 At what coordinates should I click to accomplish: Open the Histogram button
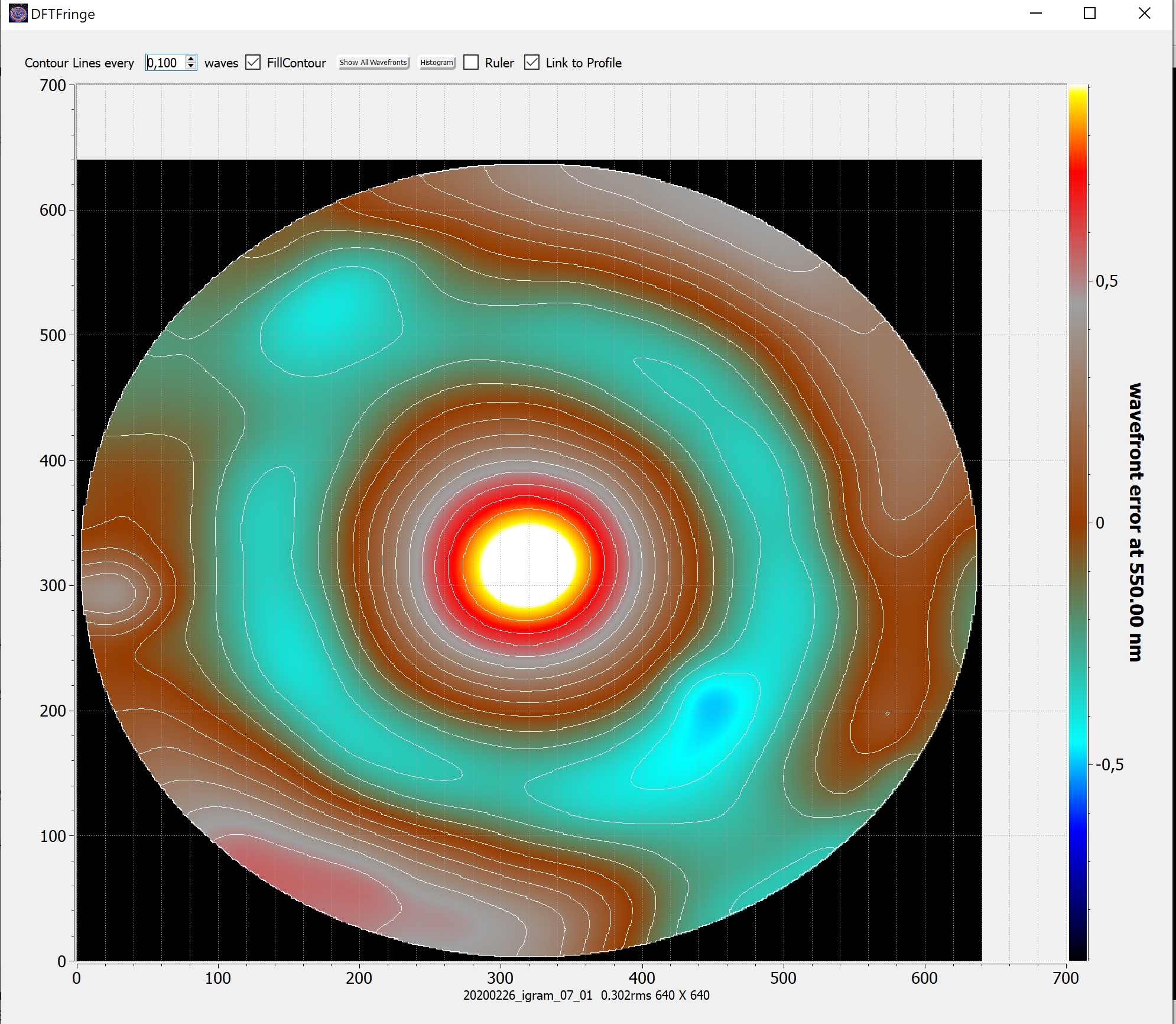point(437,63)
